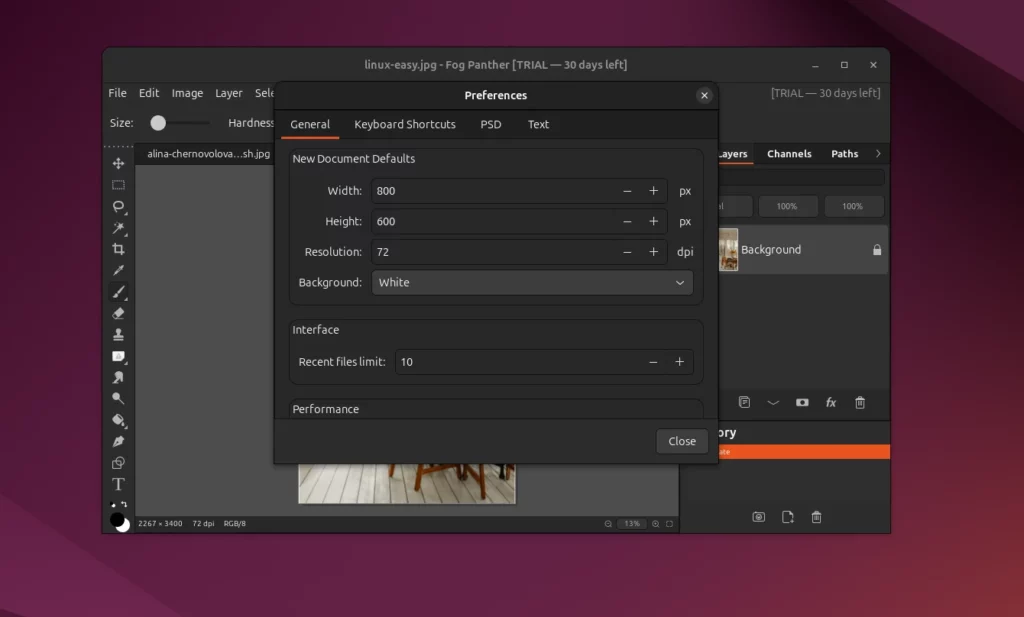Toggle the Background layer lock
Image resolution: width=1024 pixels, height=617 pixels.
[x=875, y=249]
